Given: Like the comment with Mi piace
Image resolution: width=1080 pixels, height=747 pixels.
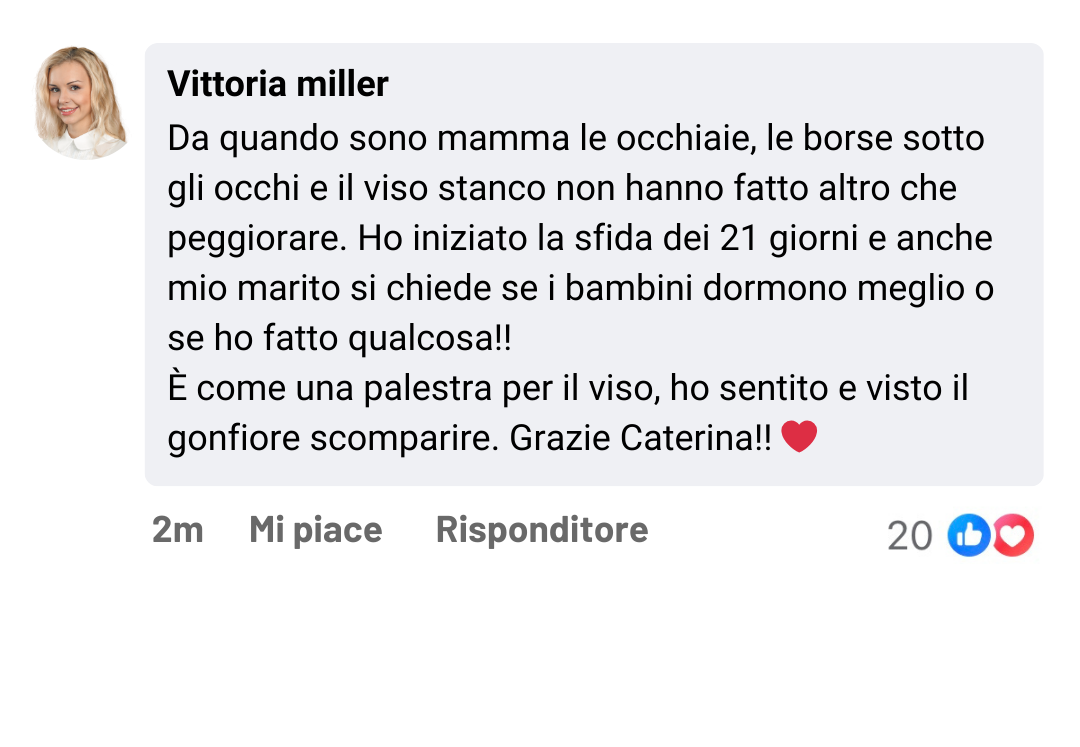Looking at the screenshot, I should click(x=315, y=530).
